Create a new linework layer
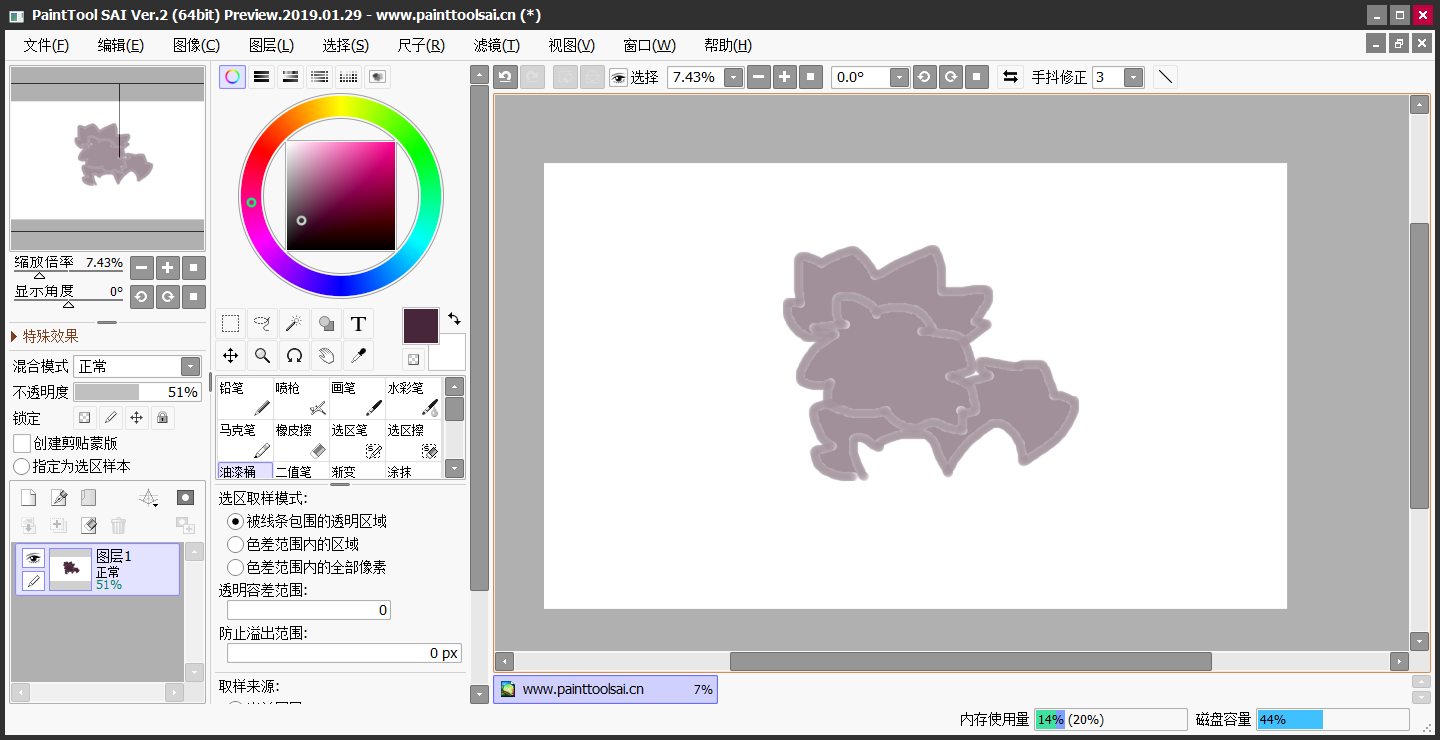Image resolution: width=1440 pixels, height=740 pixels. [x=59, y=497]
